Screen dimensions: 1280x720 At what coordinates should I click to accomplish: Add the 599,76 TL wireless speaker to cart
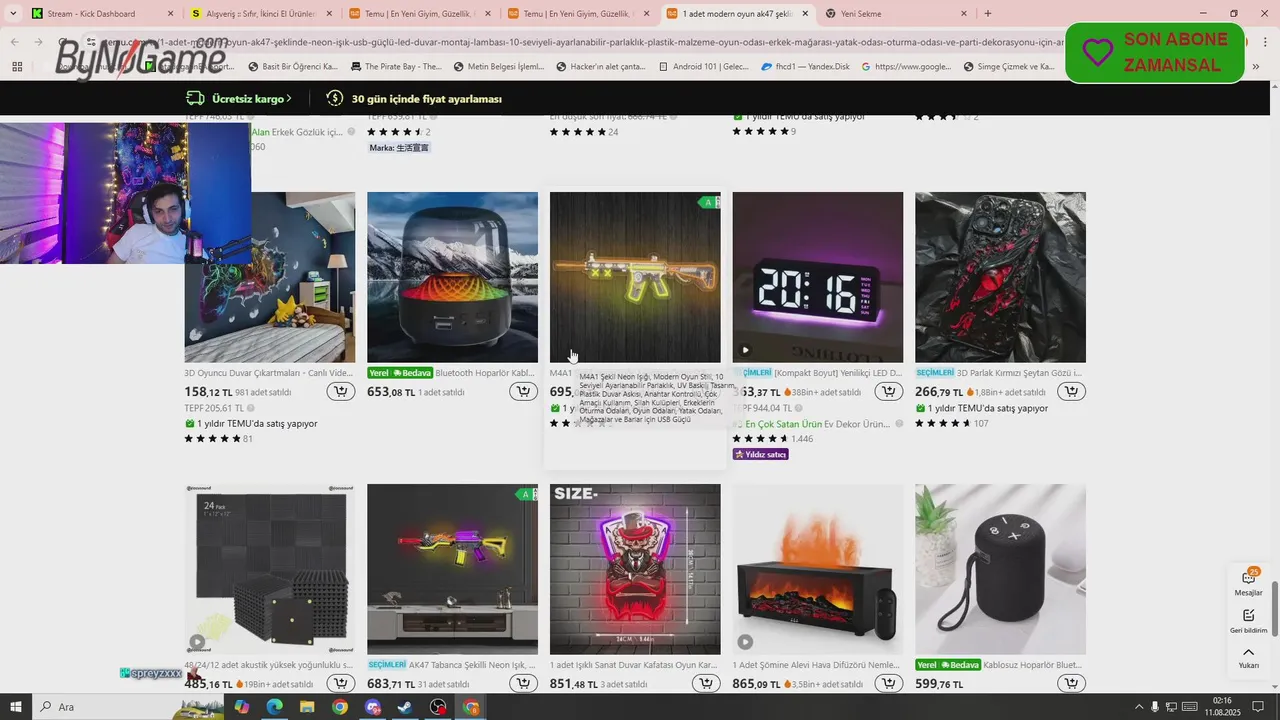click(1072, 683)
